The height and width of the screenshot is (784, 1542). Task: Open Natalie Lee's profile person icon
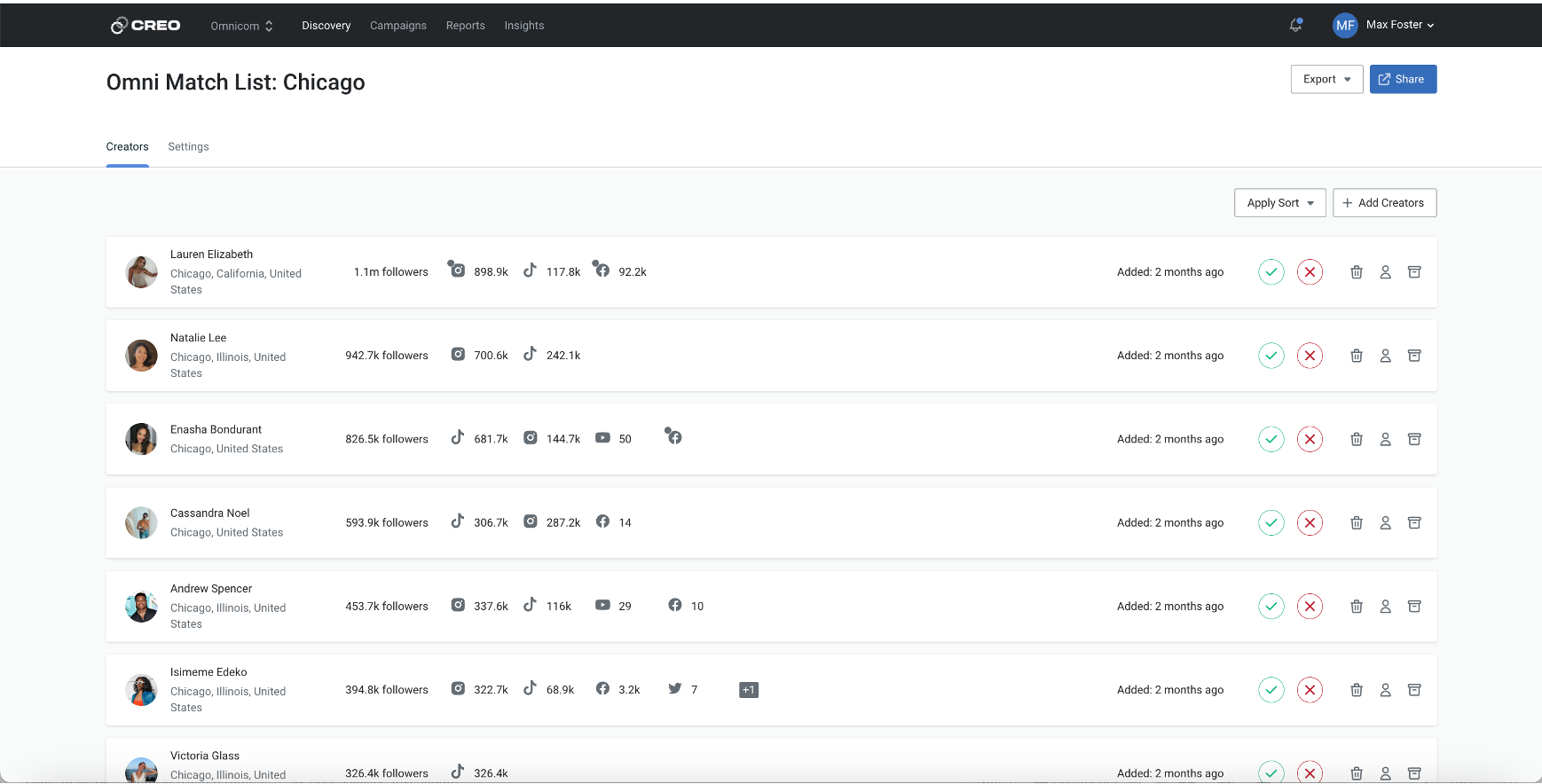click(1385, 356)
